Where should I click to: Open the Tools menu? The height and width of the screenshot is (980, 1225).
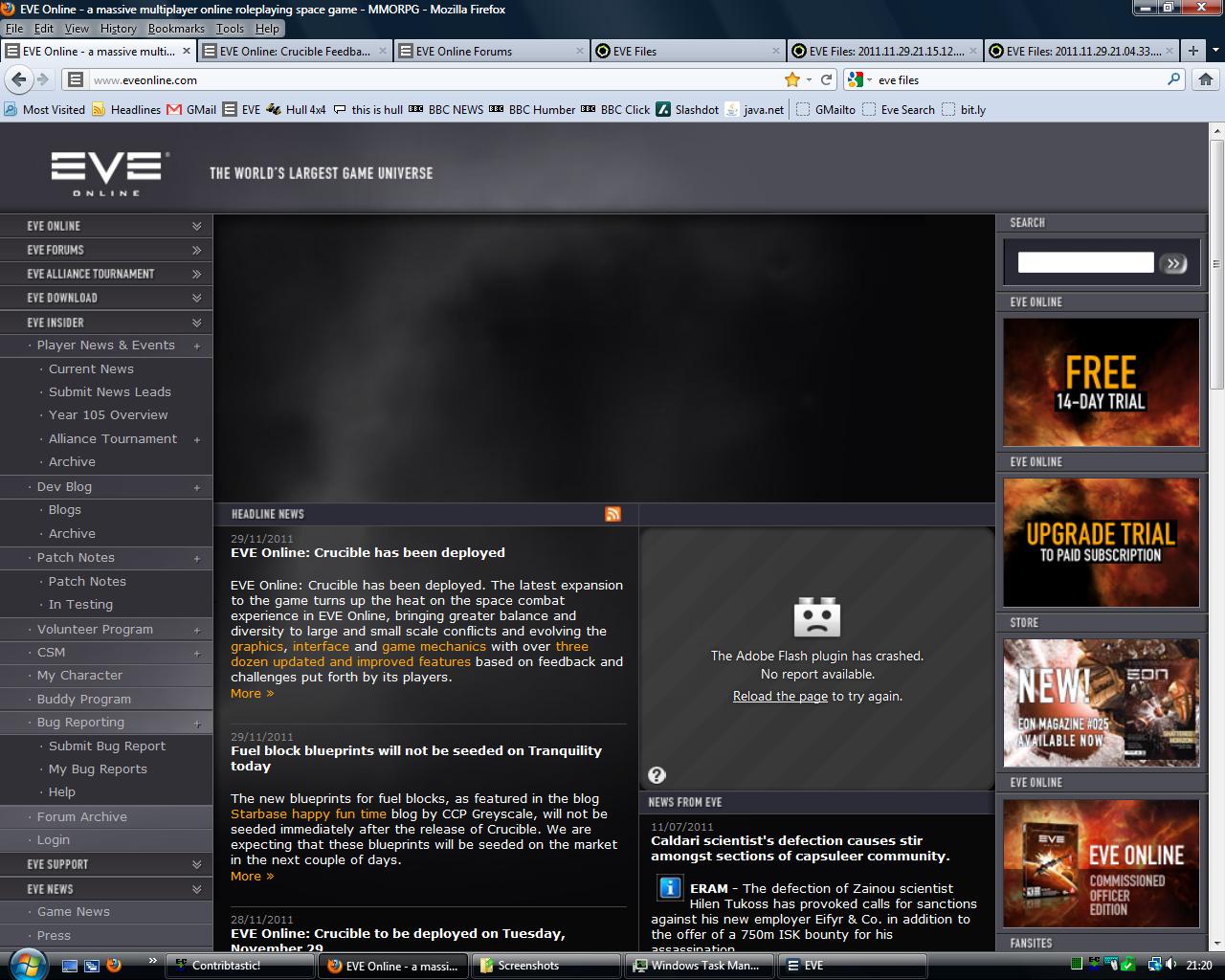[230, 29]
